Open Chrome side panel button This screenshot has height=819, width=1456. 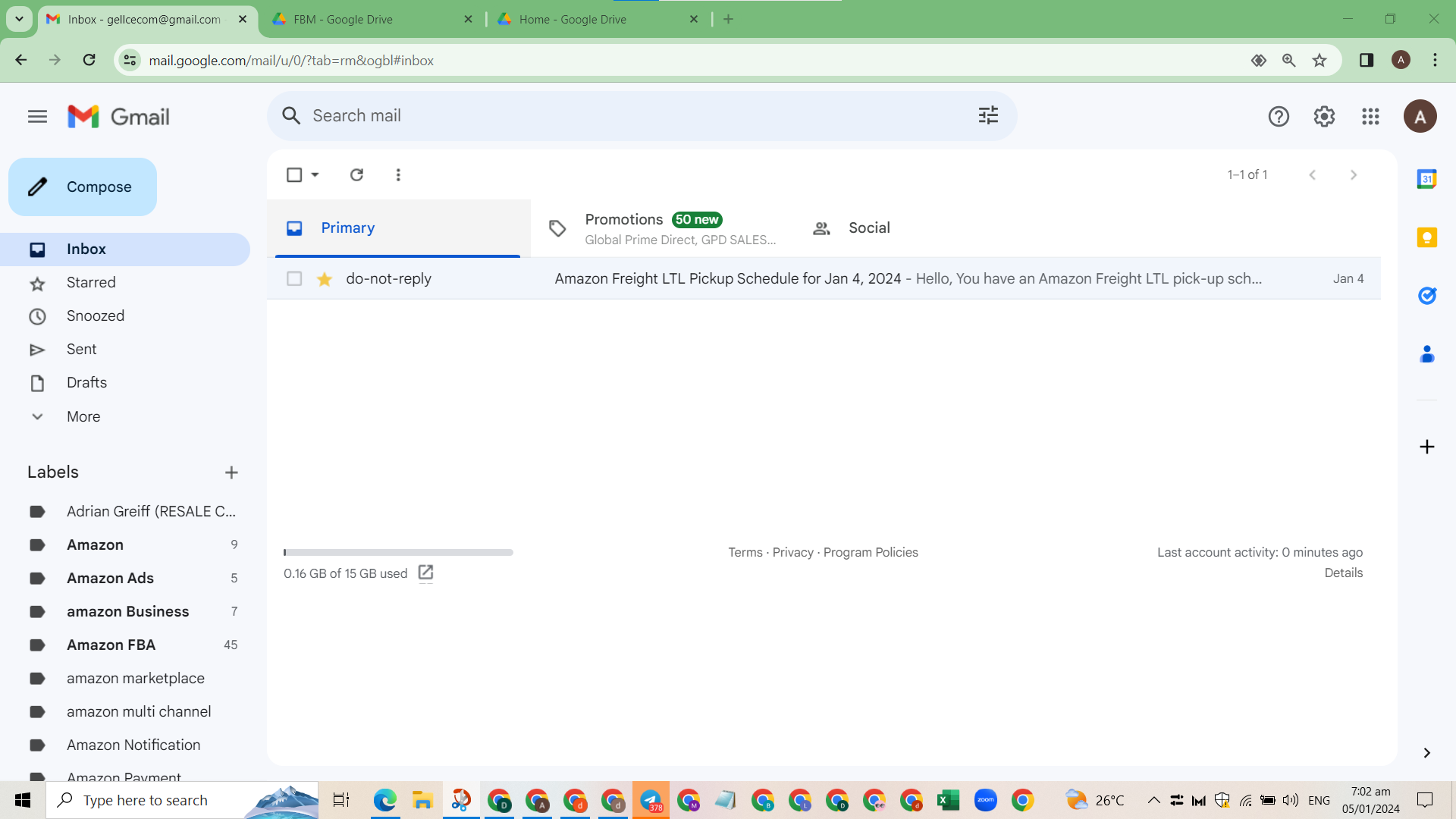coord(1366,60)
